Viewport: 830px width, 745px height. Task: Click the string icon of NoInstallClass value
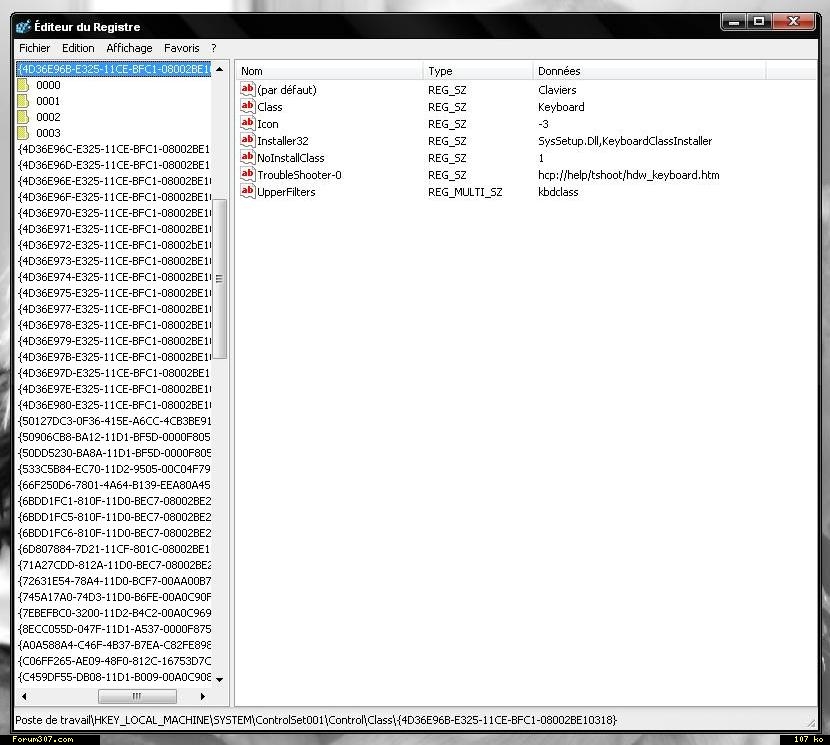[247, 157]
